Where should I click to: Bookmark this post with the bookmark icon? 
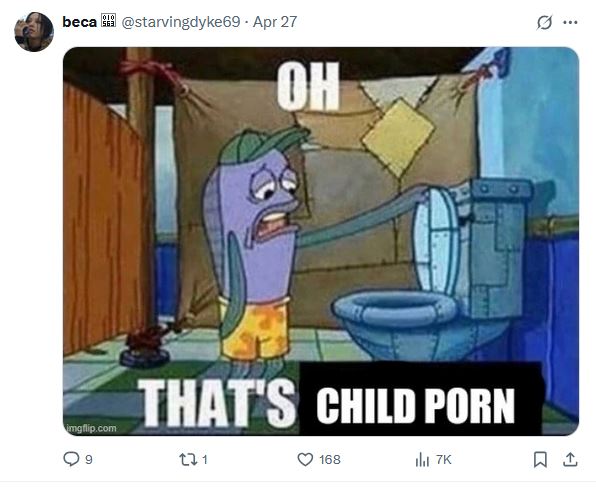point(541,459)
